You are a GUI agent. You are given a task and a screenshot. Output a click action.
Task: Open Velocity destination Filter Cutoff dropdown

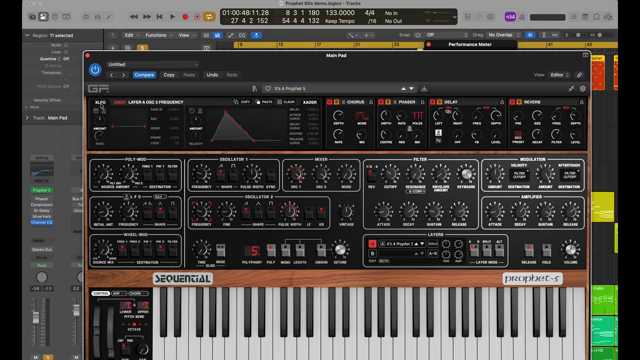click(519, 175)
